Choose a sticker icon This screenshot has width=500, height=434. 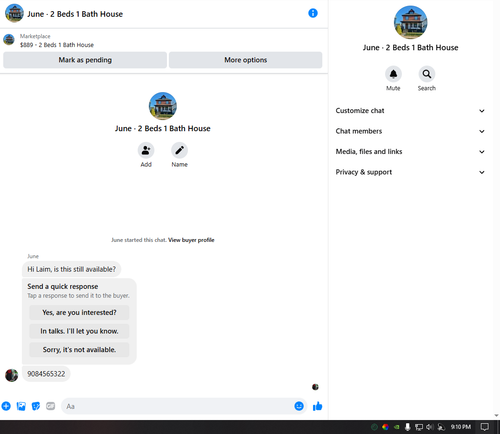[x=36, y=406]
